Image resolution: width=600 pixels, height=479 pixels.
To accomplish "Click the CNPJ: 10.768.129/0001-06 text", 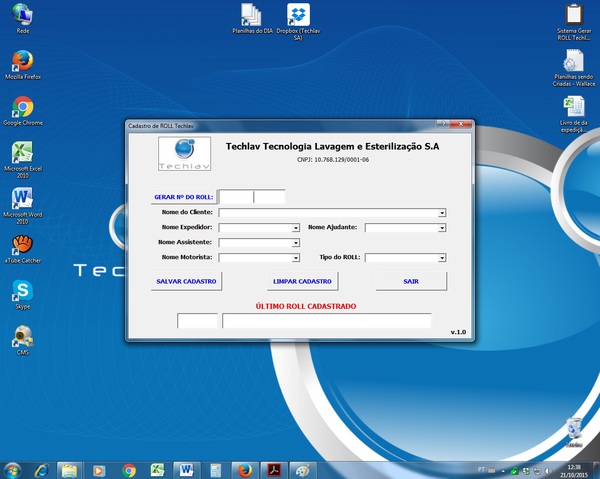I will pos(333,160).
